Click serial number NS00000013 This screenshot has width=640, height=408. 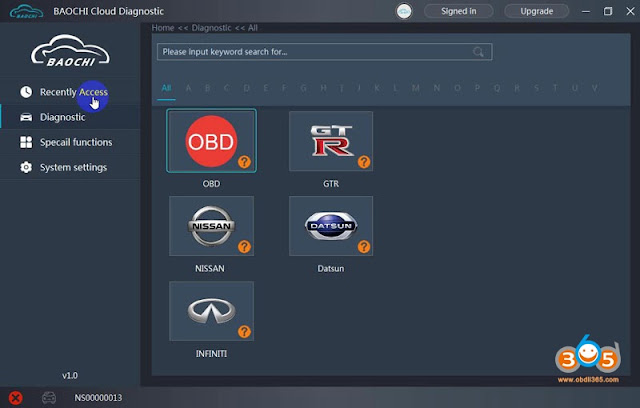click(98, 398)
